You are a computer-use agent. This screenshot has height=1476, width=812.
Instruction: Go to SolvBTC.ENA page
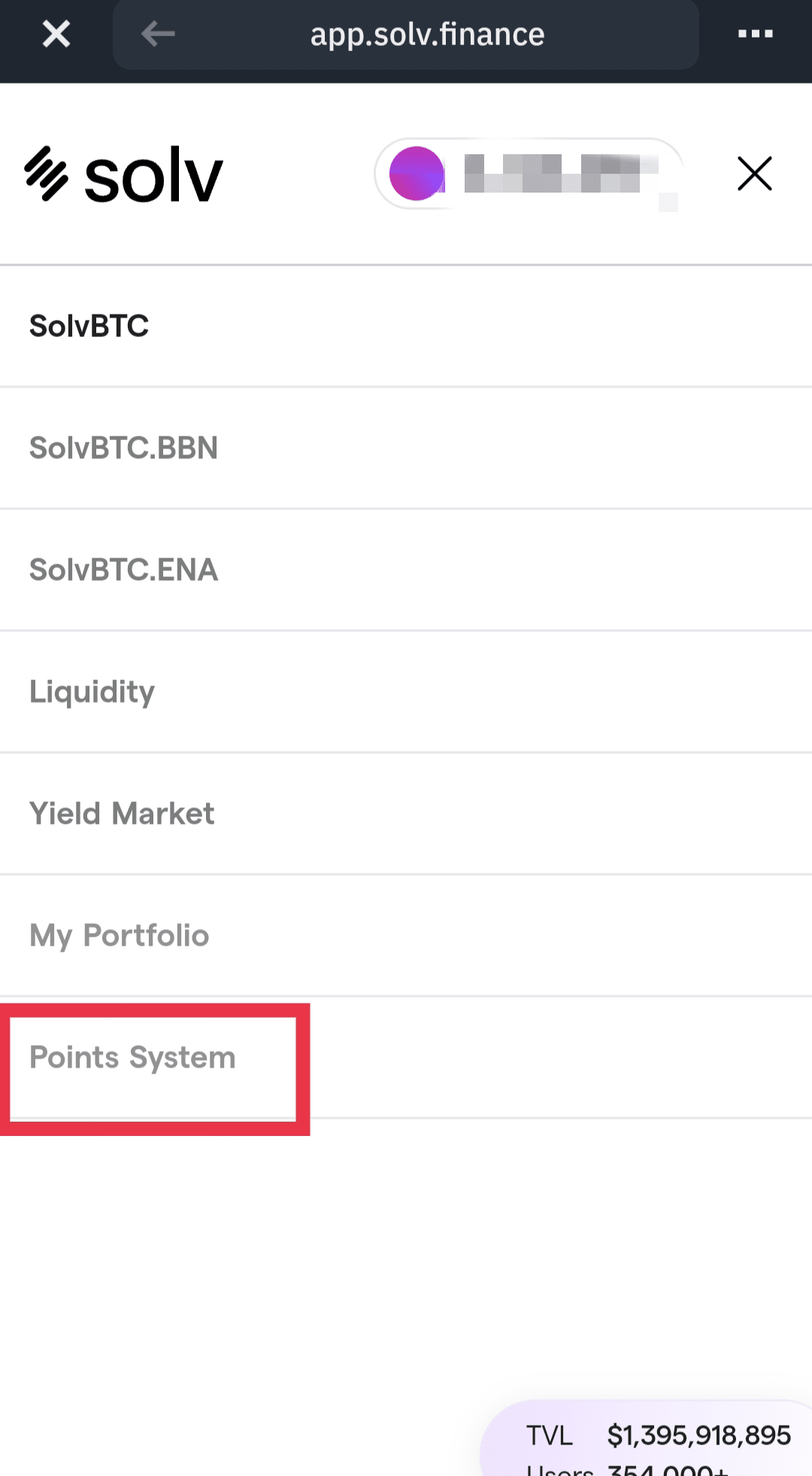123,569
